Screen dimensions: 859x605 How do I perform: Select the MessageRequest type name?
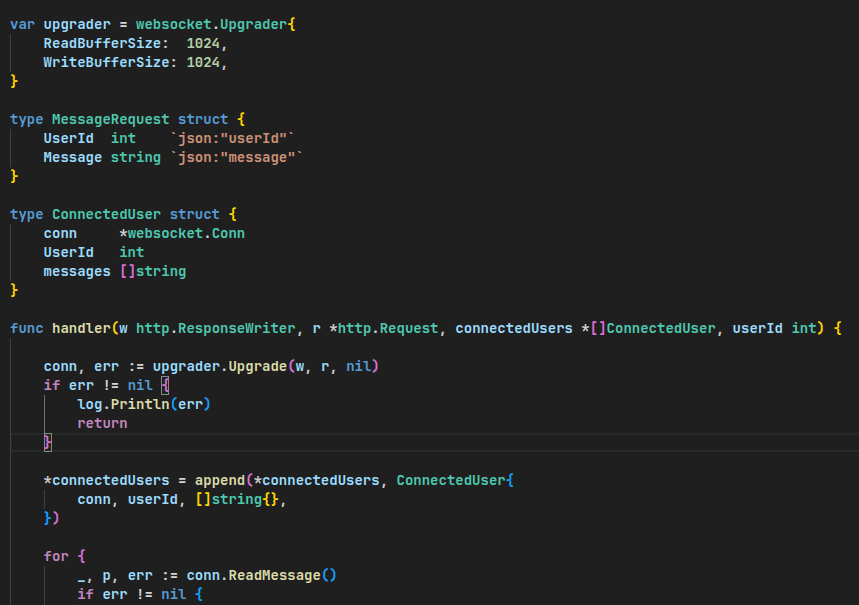110,119
